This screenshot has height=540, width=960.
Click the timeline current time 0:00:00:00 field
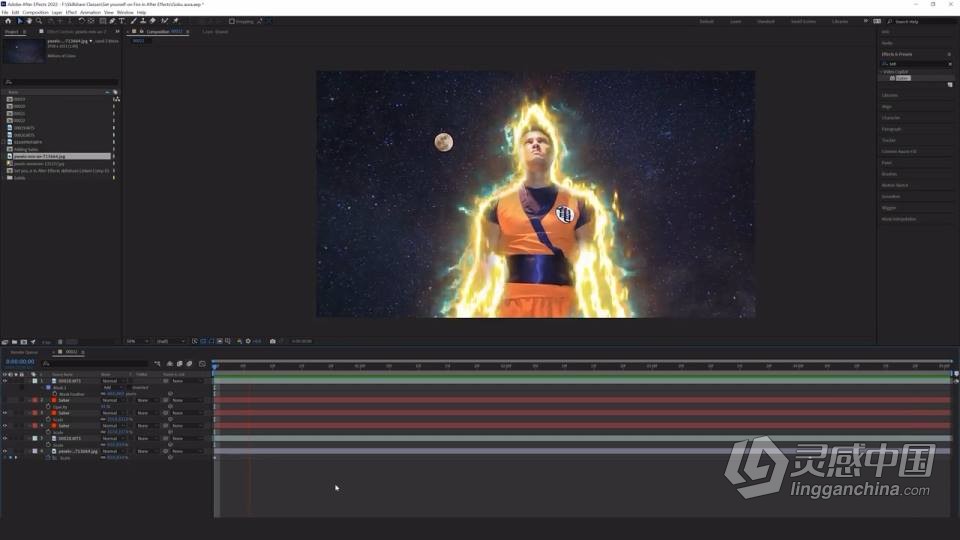pyautogui.click(x=20, y=362)
